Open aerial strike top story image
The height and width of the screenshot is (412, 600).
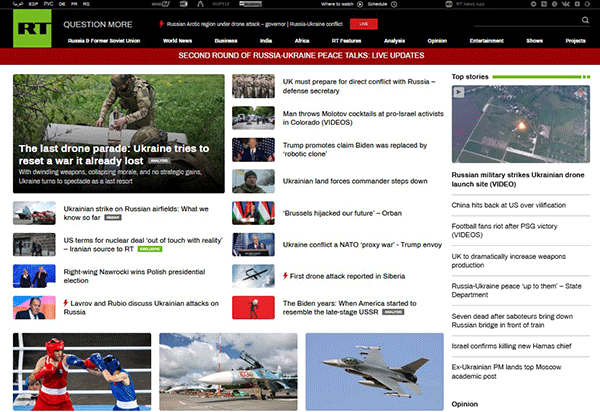point(521,124)
